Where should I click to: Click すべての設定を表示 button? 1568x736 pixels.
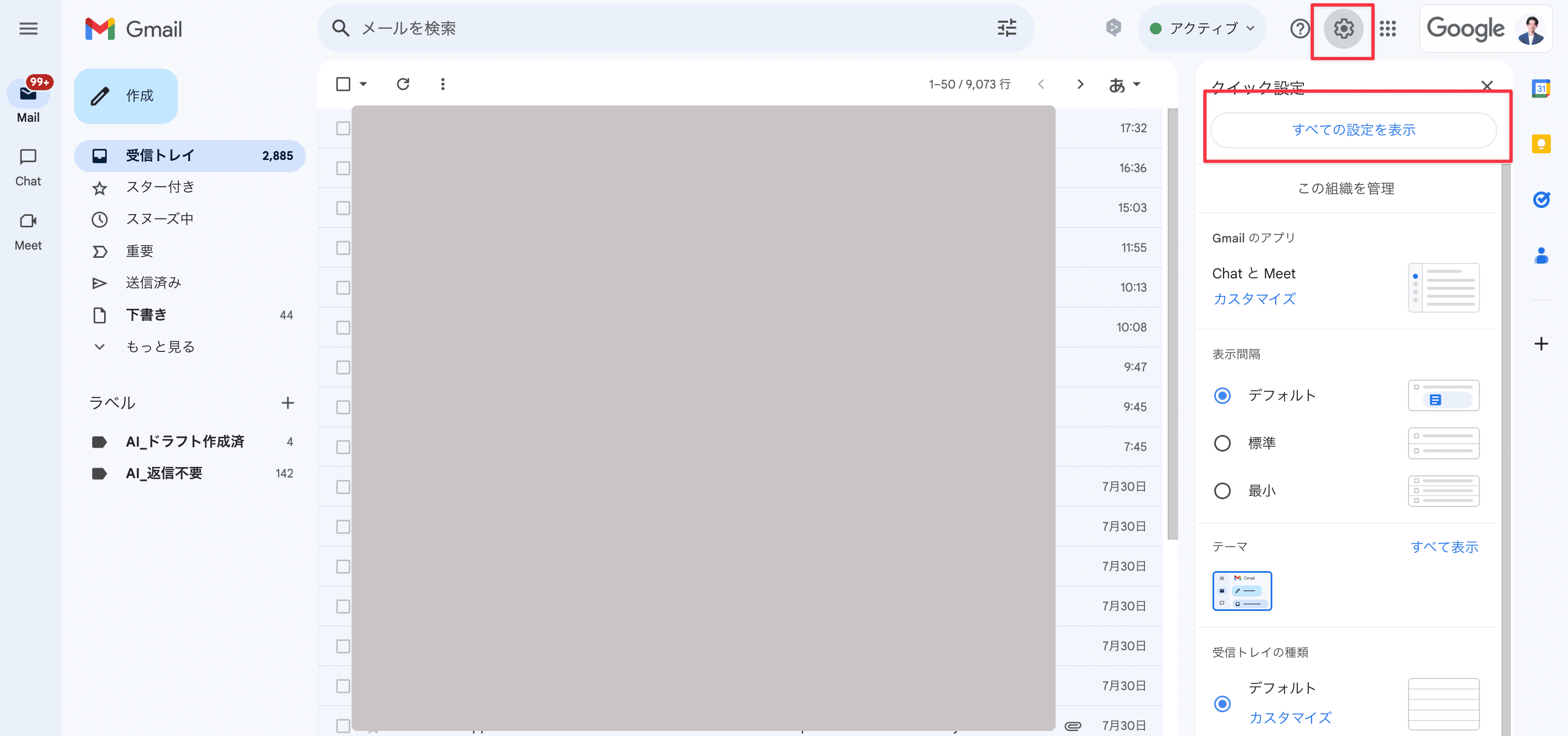tap(1353, 129)
